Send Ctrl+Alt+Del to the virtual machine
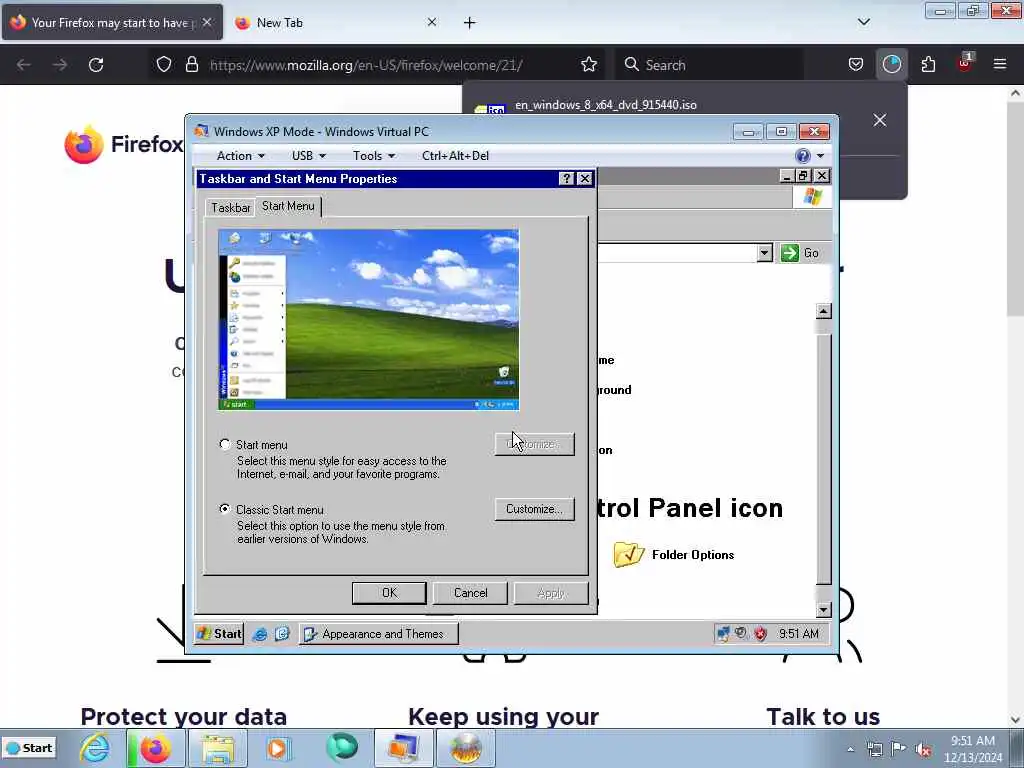Image resolution: width=1024 pixels, height=768 pixels. [455, 155]
